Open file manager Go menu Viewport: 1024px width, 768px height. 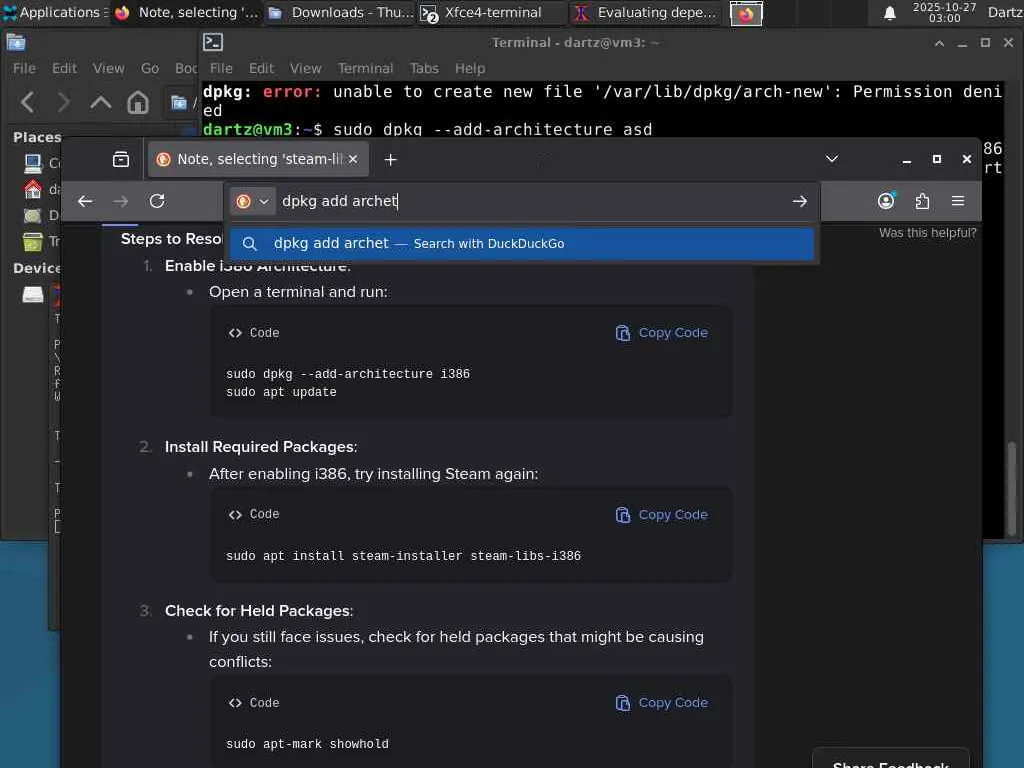pos(150,68)
